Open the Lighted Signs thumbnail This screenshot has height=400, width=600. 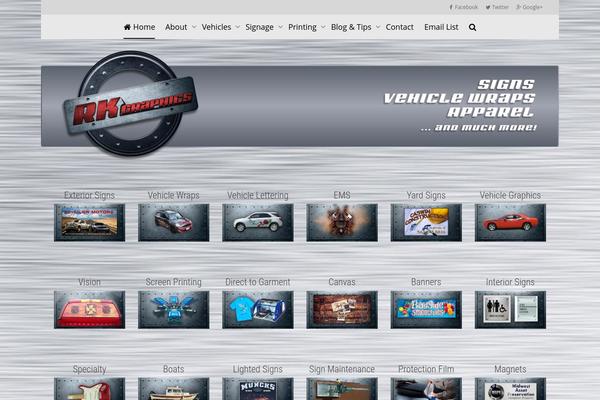click(x=258, y=389)
